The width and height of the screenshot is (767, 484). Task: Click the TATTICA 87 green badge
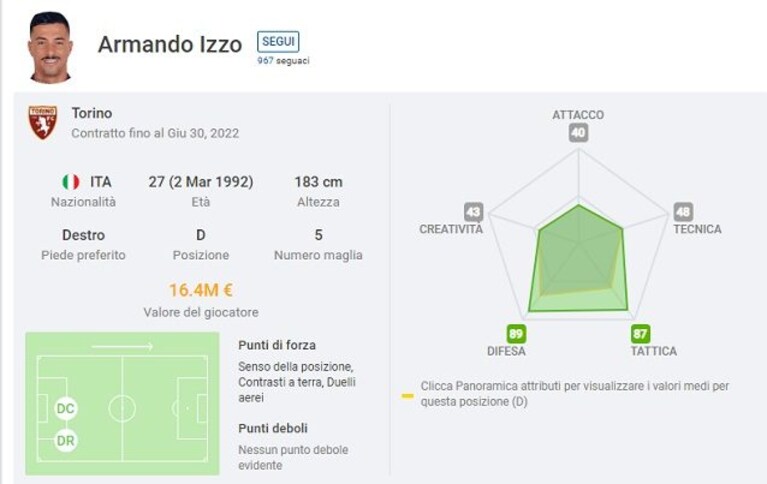coord(640,334)
